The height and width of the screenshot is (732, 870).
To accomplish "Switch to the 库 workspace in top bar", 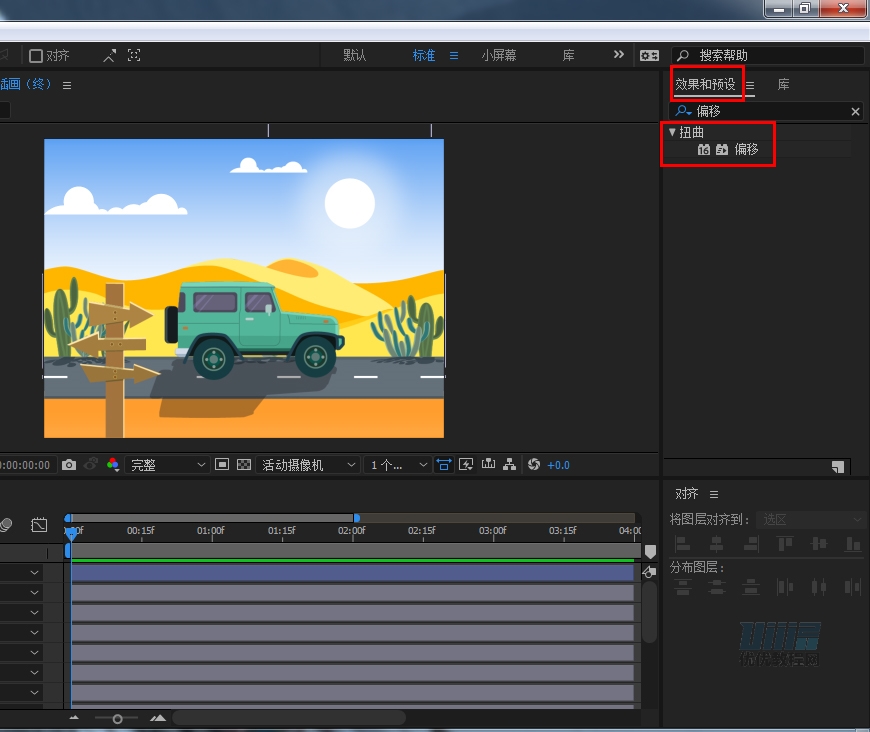I will pos(568,55).
